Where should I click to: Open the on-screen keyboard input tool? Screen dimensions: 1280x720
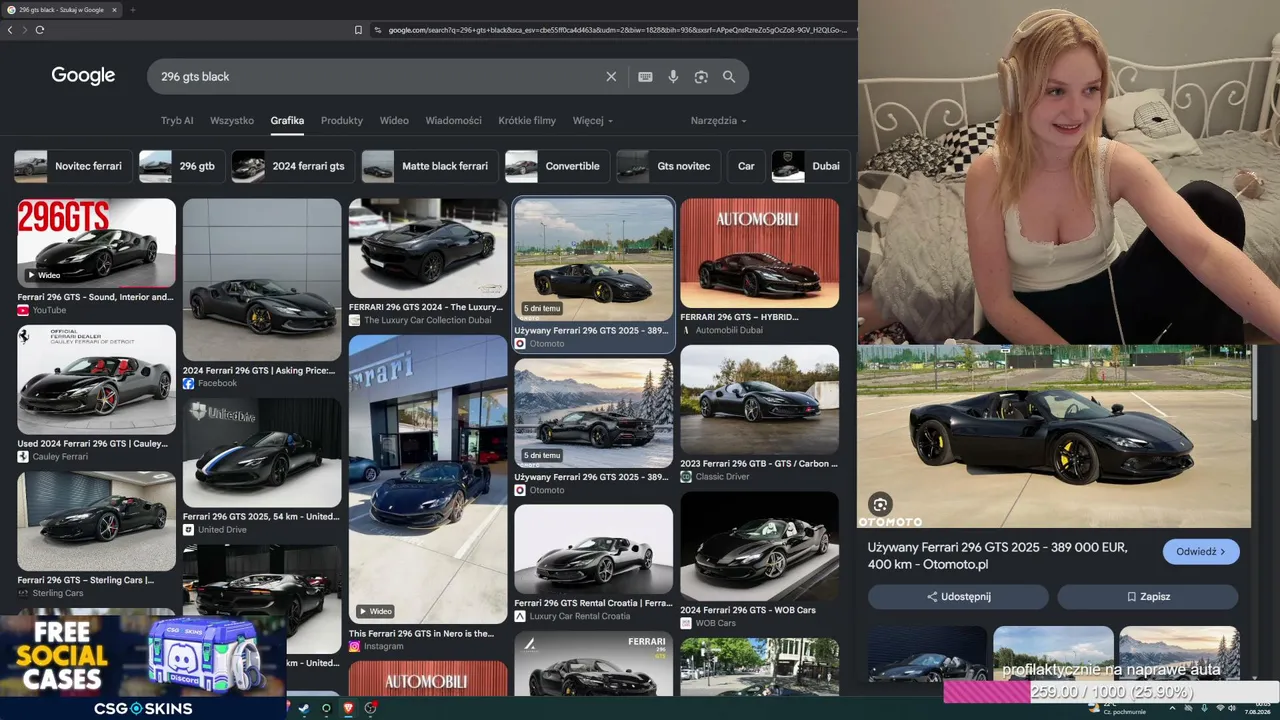coord(646,77)
